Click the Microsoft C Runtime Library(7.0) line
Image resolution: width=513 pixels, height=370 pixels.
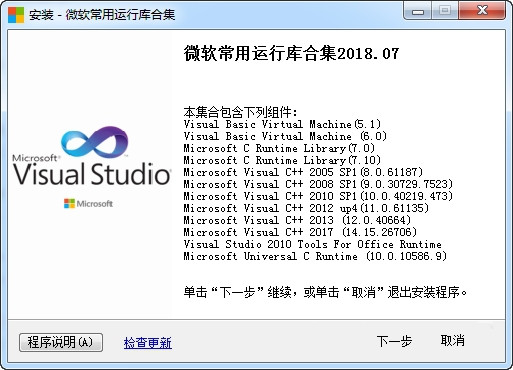pyautogui.click(x=279, y=148)
